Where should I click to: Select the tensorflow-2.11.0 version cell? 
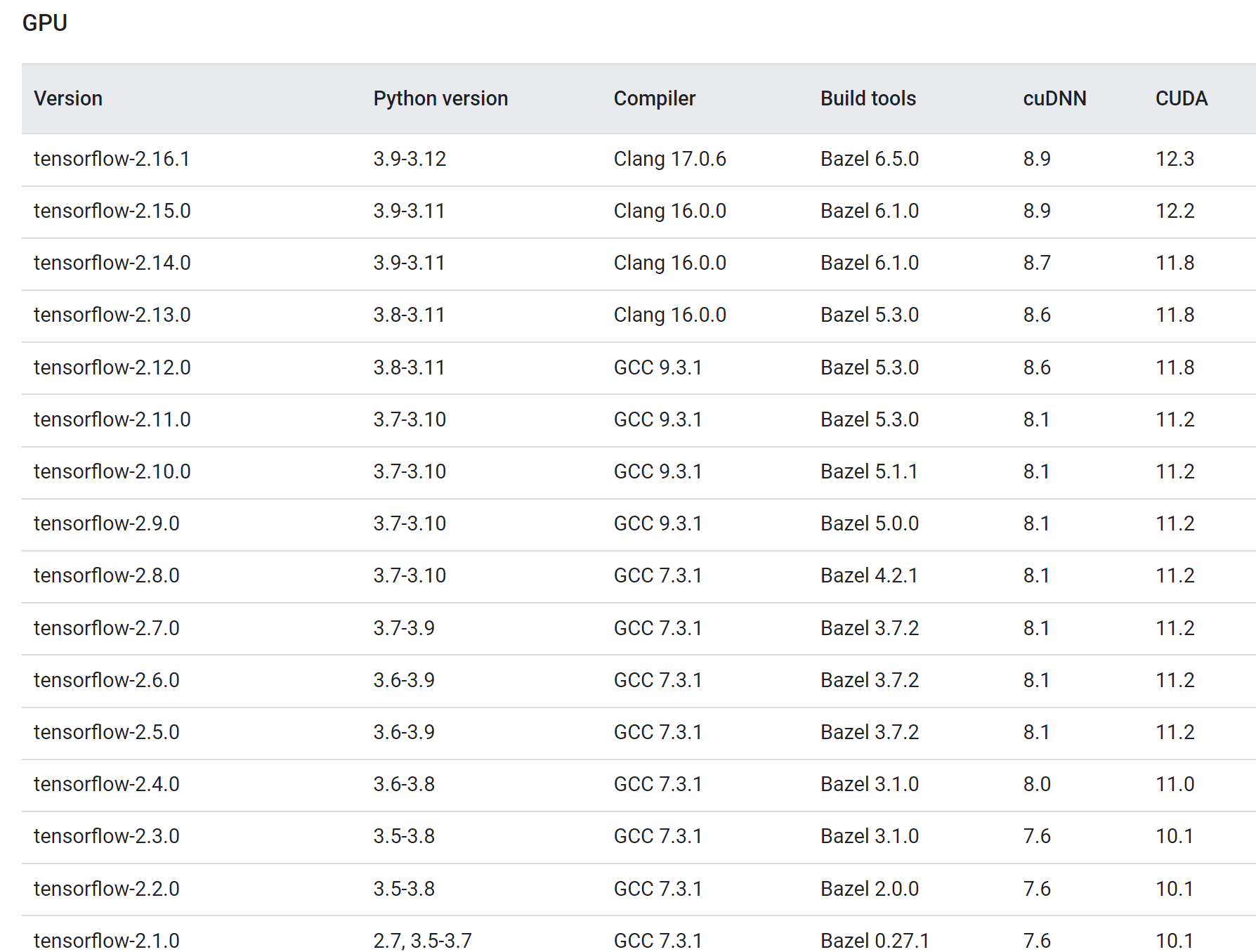click(112, 419)
